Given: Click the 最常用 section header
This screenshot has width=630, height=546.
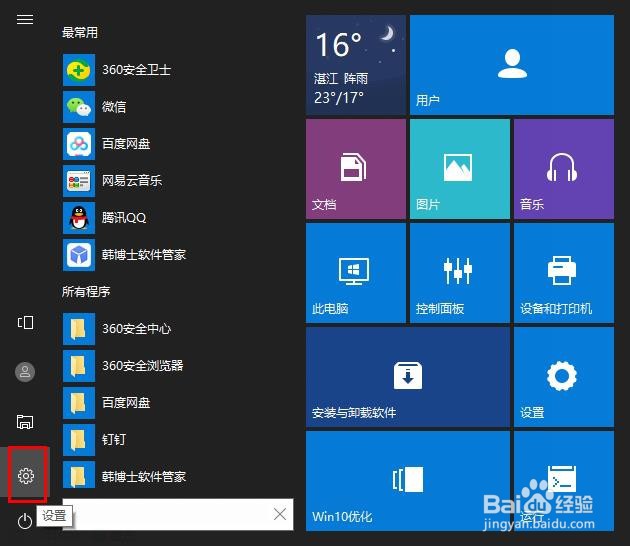Looking at the screenshot, I should click(x=80, y=33).
